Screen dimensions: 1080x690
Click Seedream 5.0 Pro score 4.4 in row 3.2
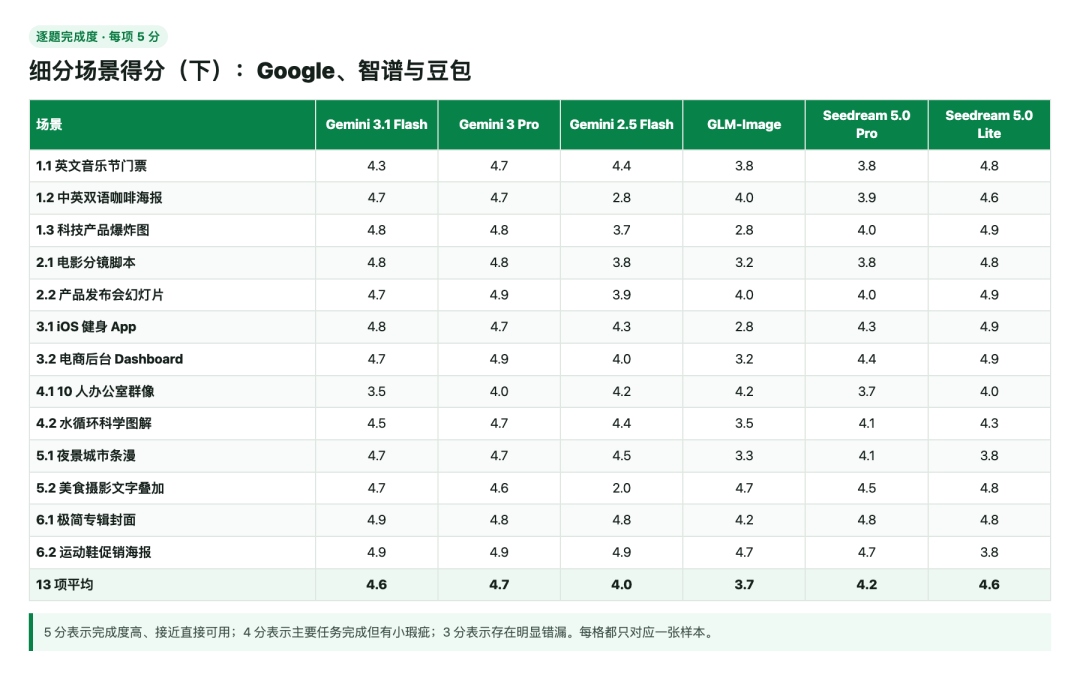tap(866, 359)
